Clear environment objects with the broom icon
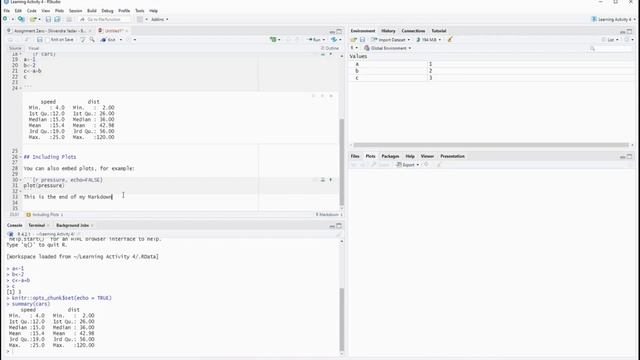This screenshot has width=640, height=360. click(450, 40)
